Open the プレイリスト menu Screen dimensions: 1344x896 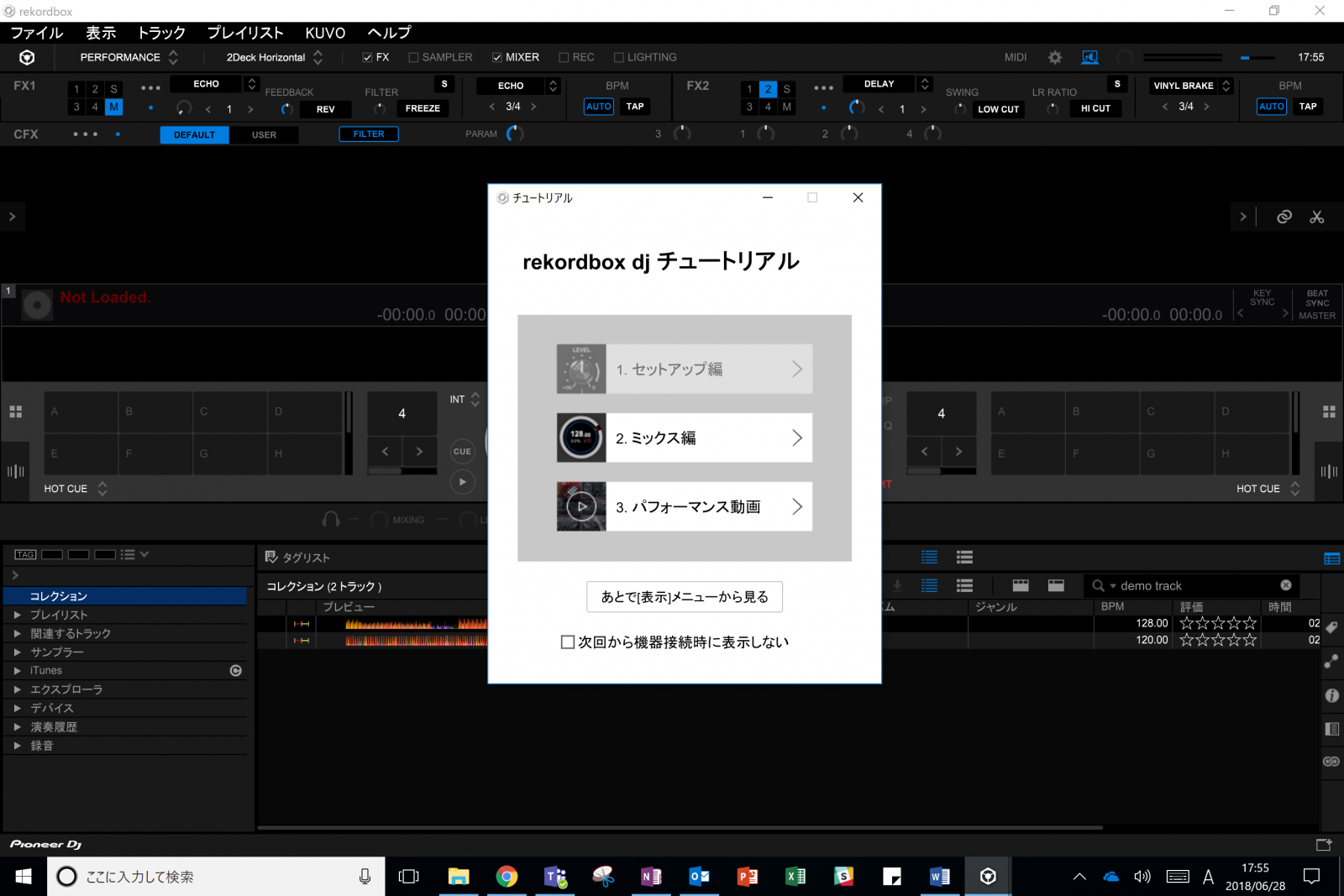coord(245,33)
